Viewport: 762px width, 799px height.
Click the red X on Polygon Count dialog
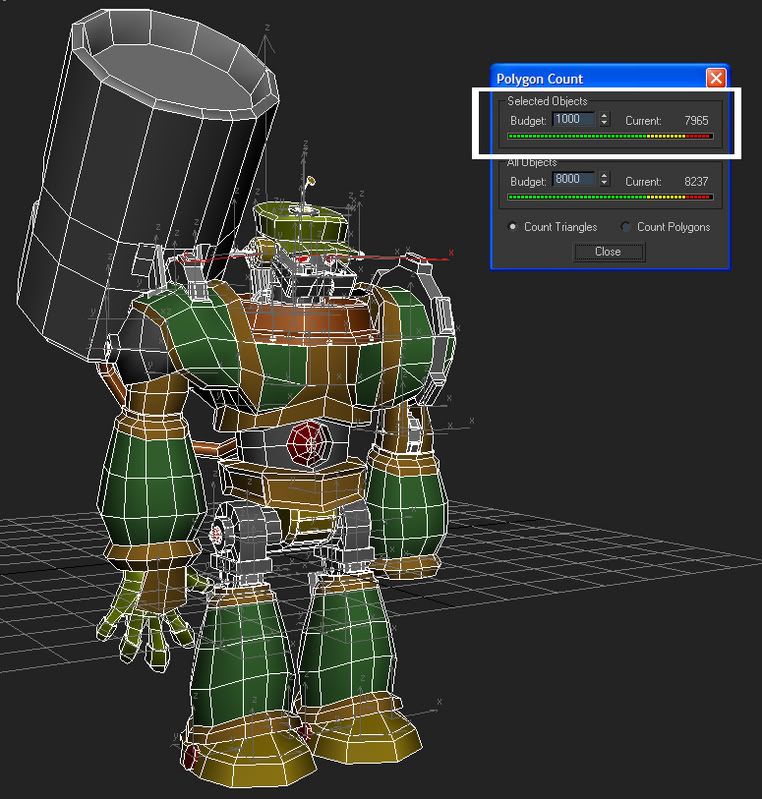[x=715, y=78]
